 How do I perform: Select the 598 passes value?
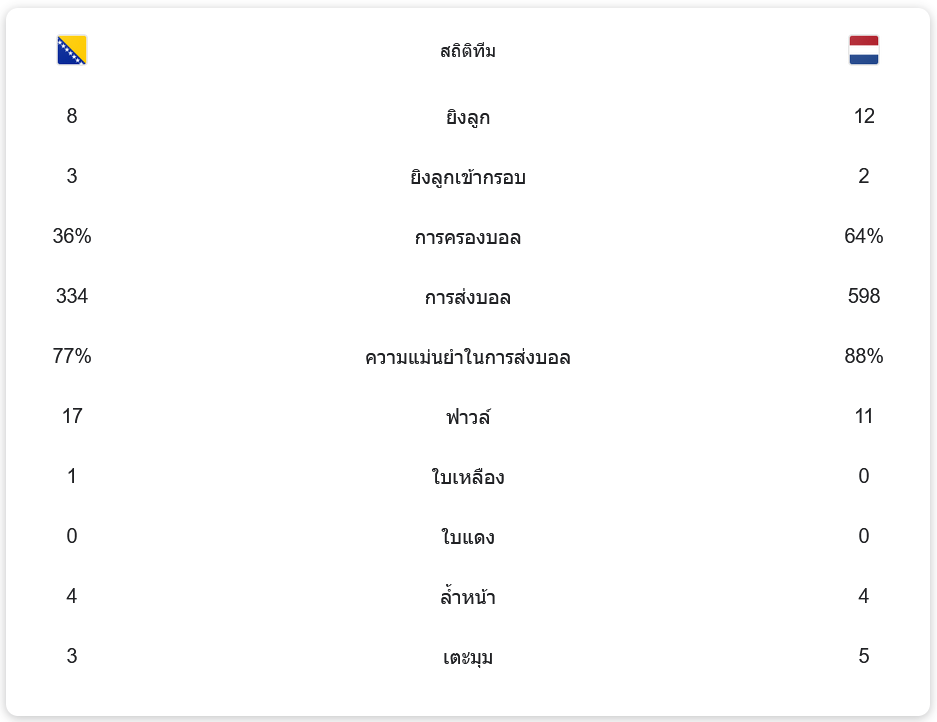click(863, 296)
